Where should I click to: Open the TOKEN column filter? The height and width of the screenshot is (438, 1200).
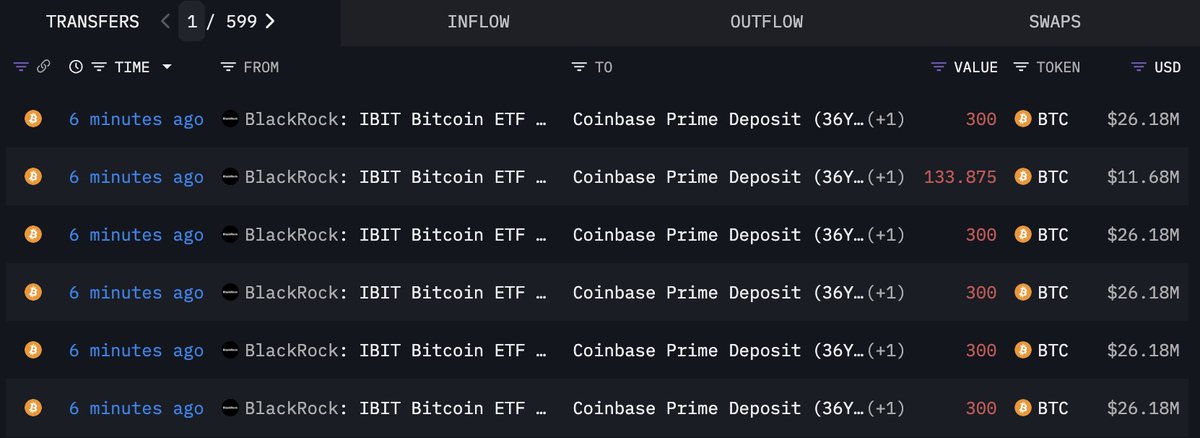1021,67
